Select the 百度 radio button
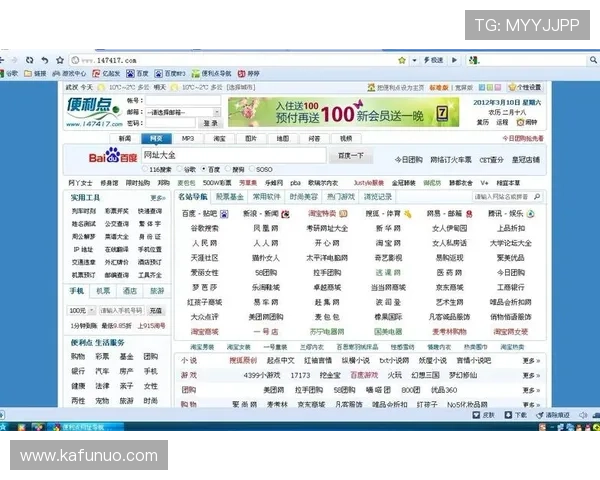This screenshot has height=480, width=600. coord(204,169)
